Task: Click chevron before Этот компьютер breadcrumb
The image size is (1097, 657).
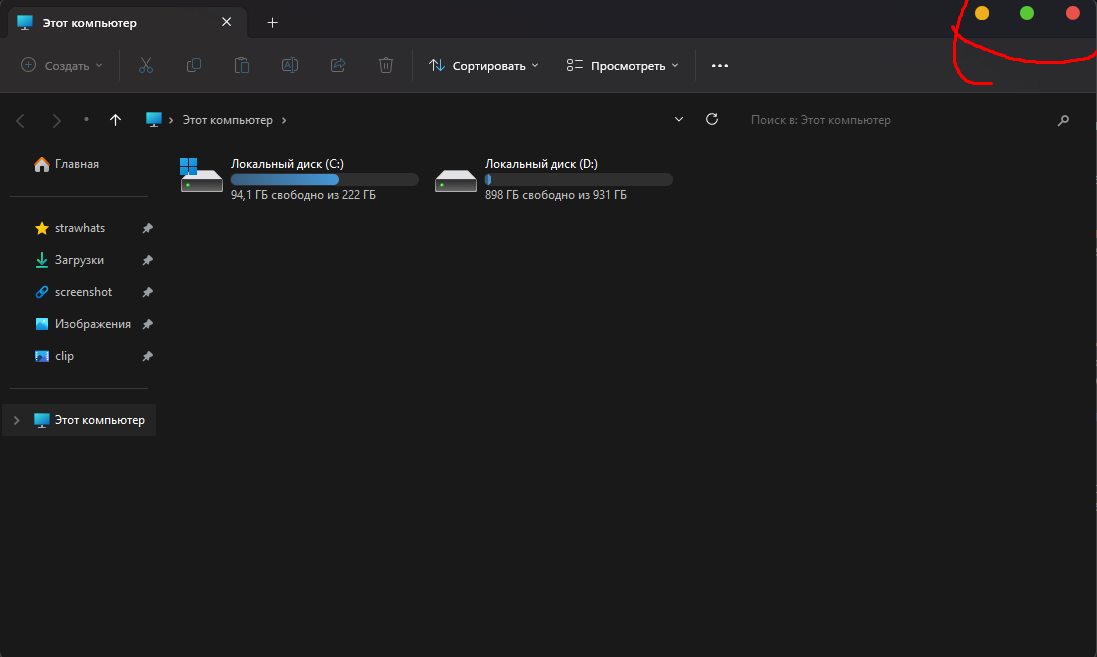Action: 171,120
